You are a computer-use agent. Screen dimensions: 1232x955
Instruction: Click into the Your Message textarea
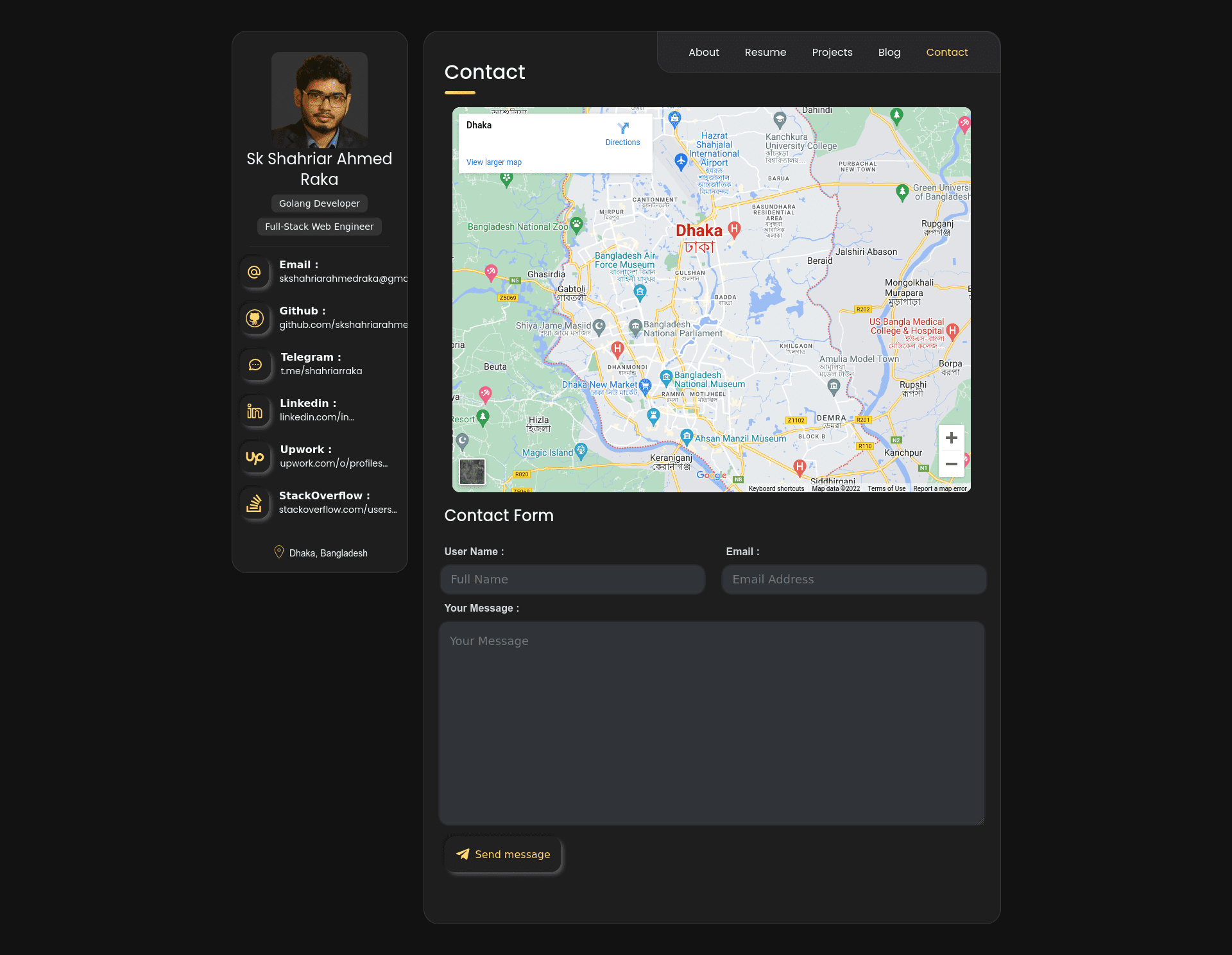click(712, 723)
